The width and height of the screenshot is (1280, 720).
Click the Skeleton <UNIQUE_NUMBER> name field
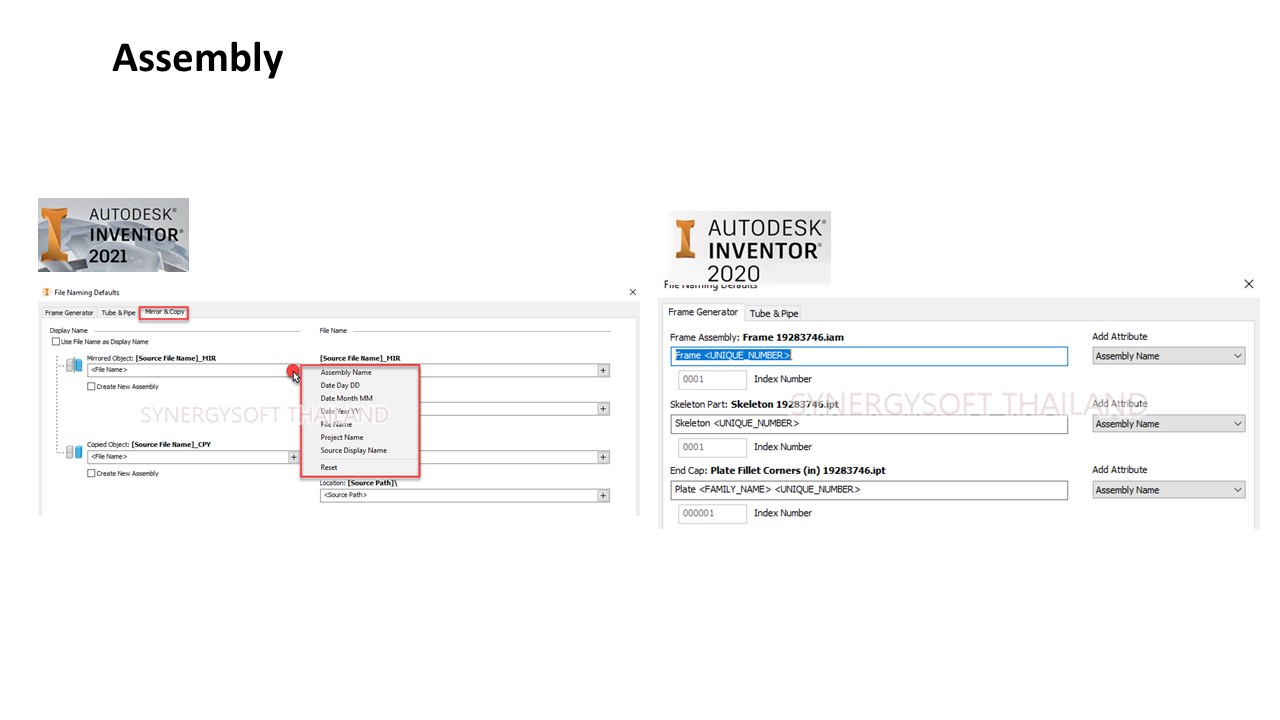868,424
